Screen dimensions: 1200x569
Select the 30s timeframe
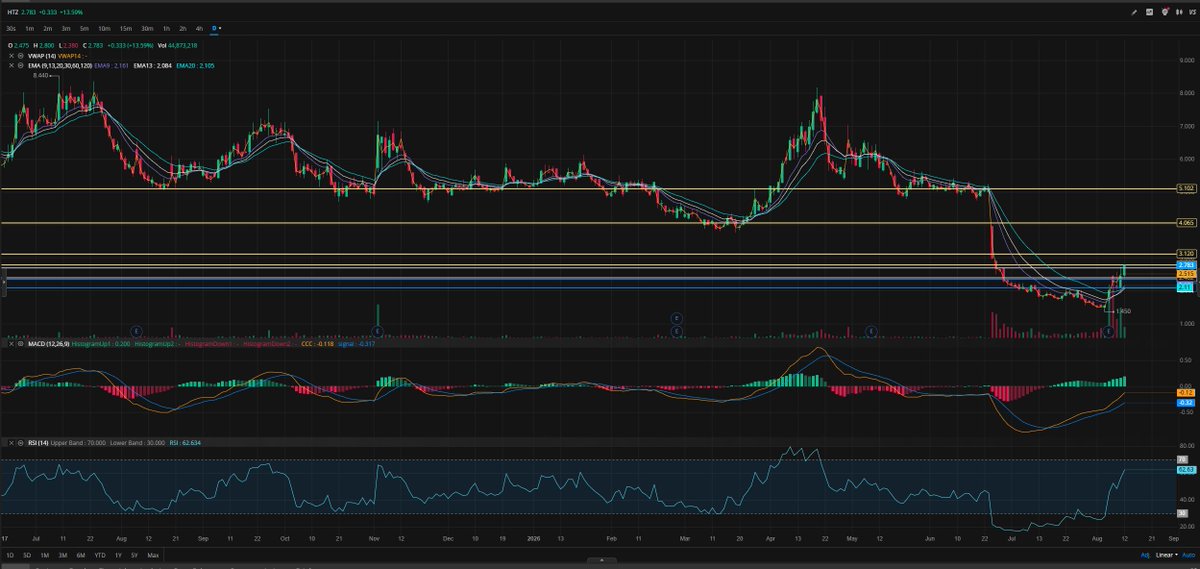click(x=11, y=29)
